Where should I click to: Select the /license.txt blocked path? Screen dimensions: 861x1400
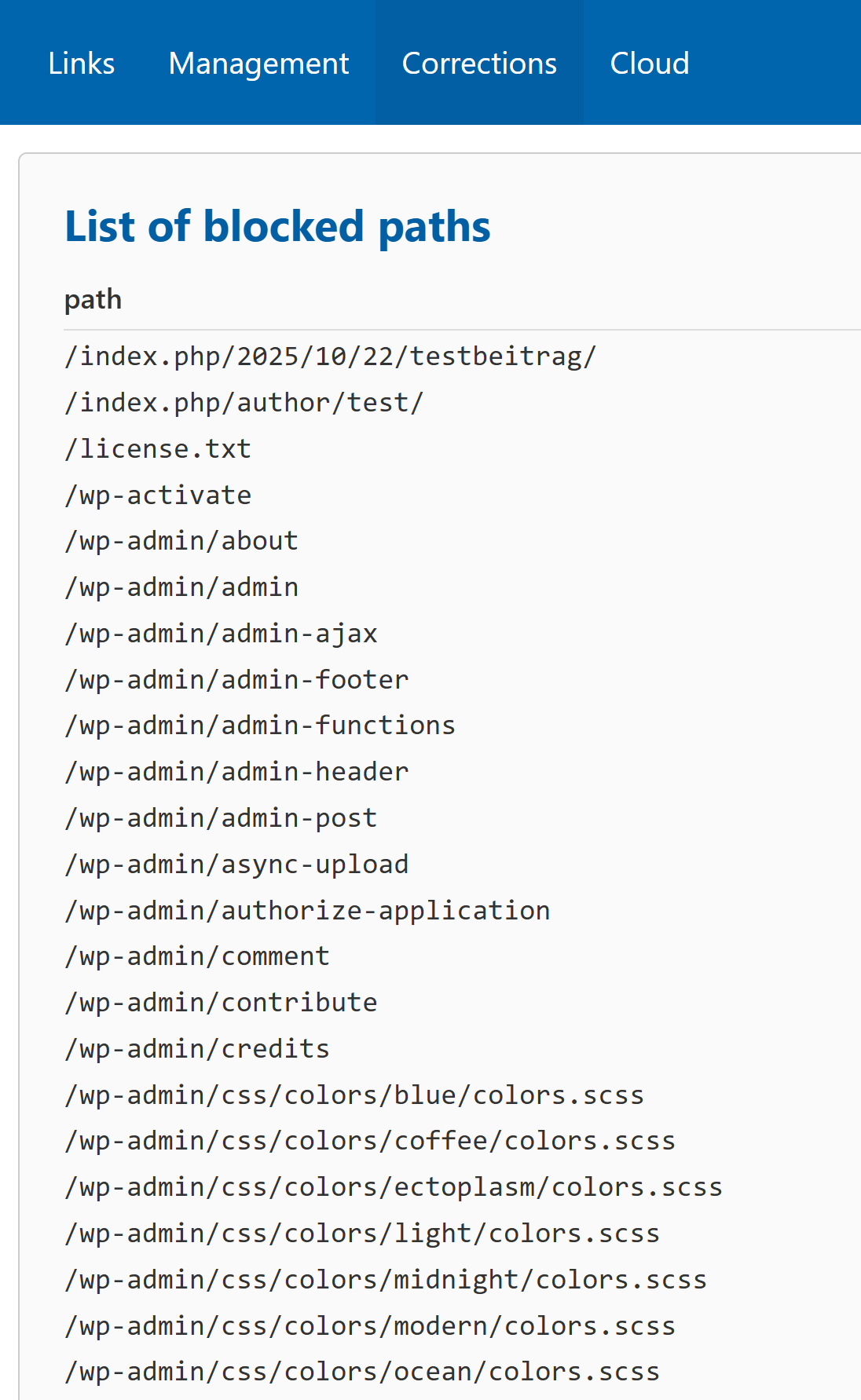click(x=157, y=448)
